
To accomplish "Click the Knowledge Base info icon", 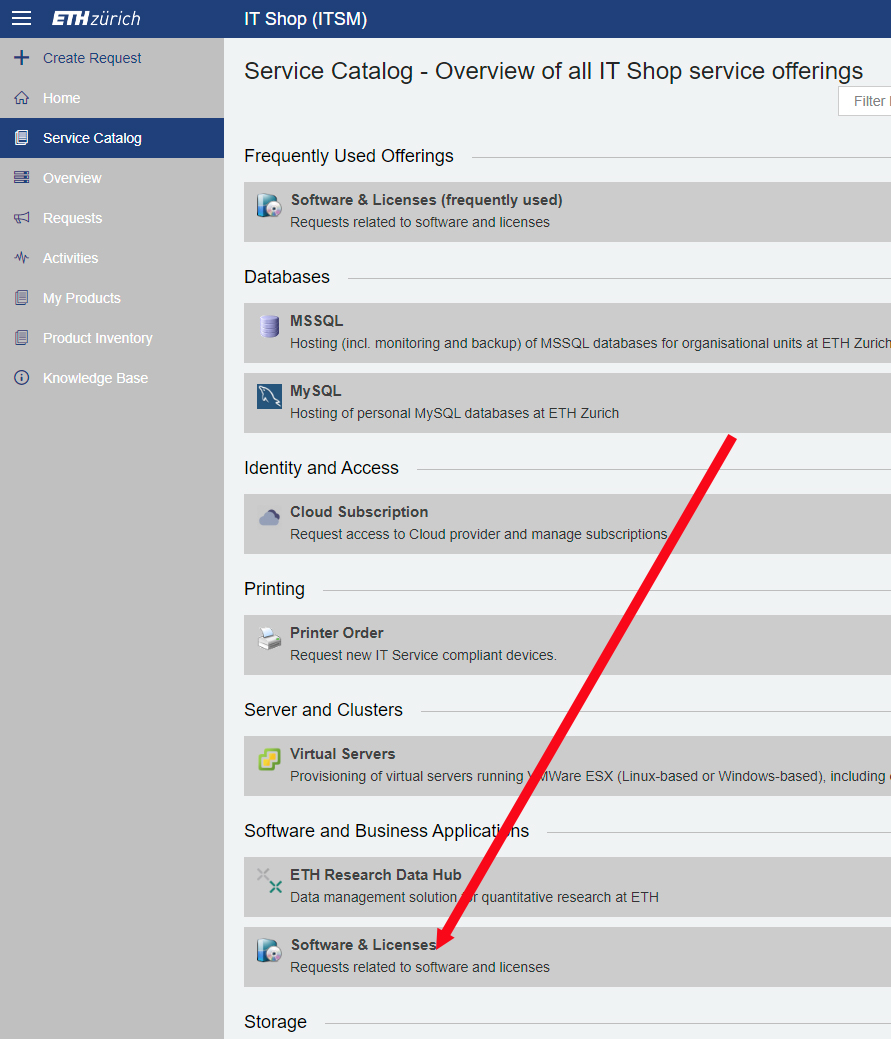I will pyautogui.click(x=22, y=378).
